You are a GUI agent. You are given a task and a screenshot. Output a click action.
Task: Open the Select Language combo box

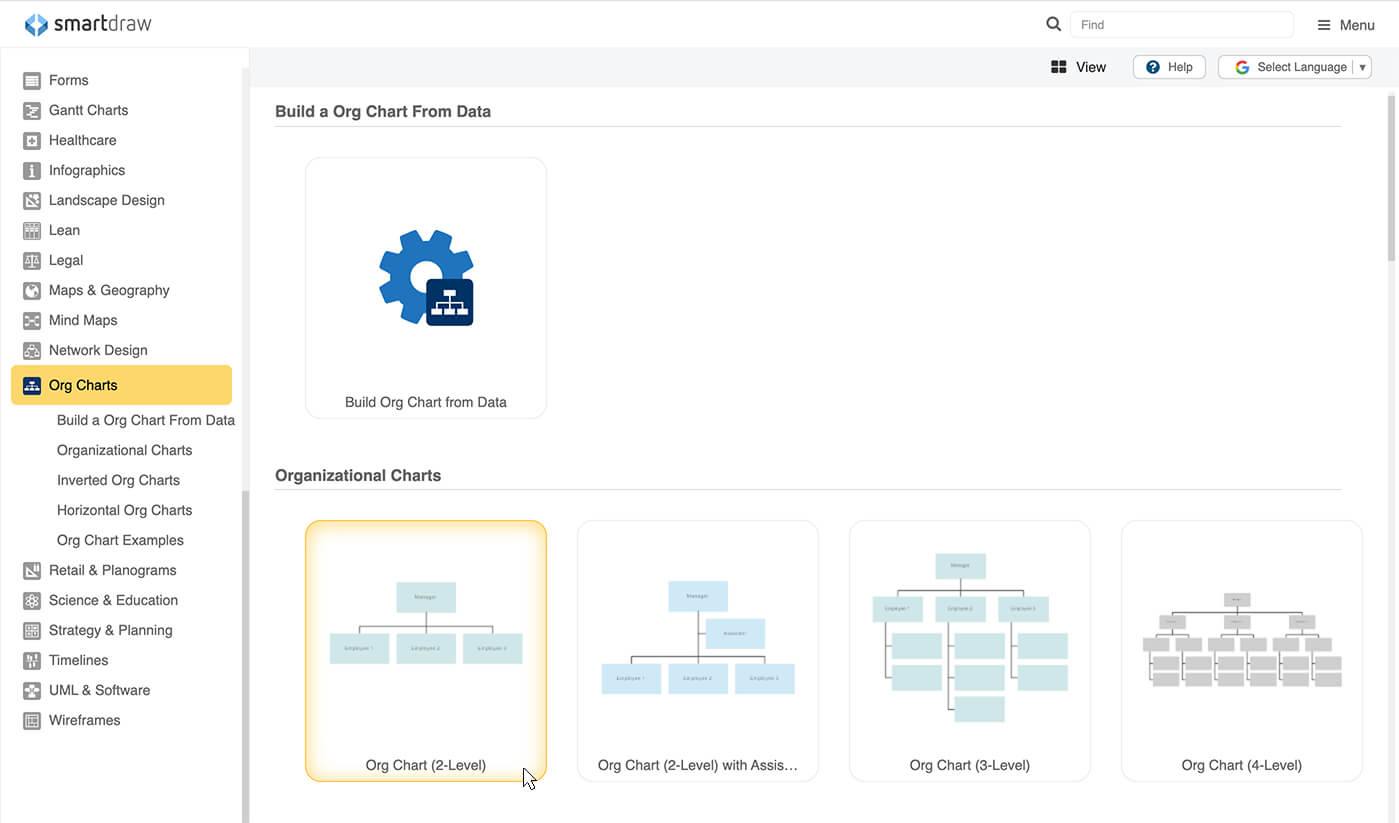point(1294,67)
